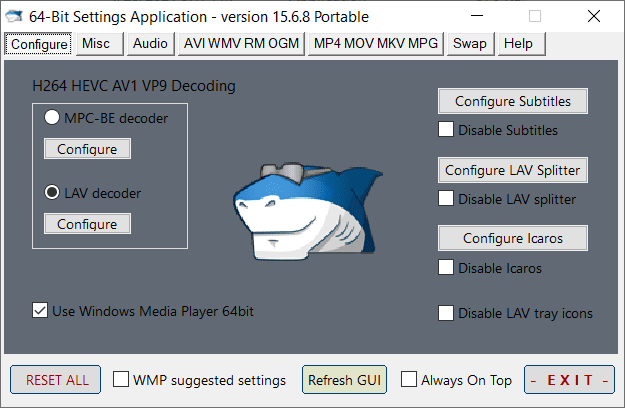Viewport: 625px width, 408px height.
Task: Tick the Disable Icaros checkbox
Action: (446, 268)
